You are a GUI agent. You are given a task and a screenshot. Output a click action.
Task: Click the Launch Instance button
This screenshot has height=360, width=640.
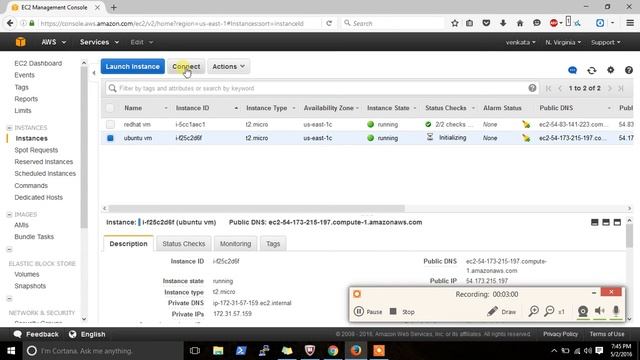(133, 67)
